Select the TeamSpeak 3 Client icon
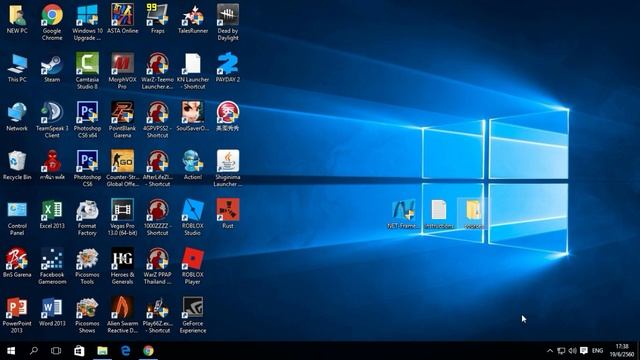 coord(52,120)
